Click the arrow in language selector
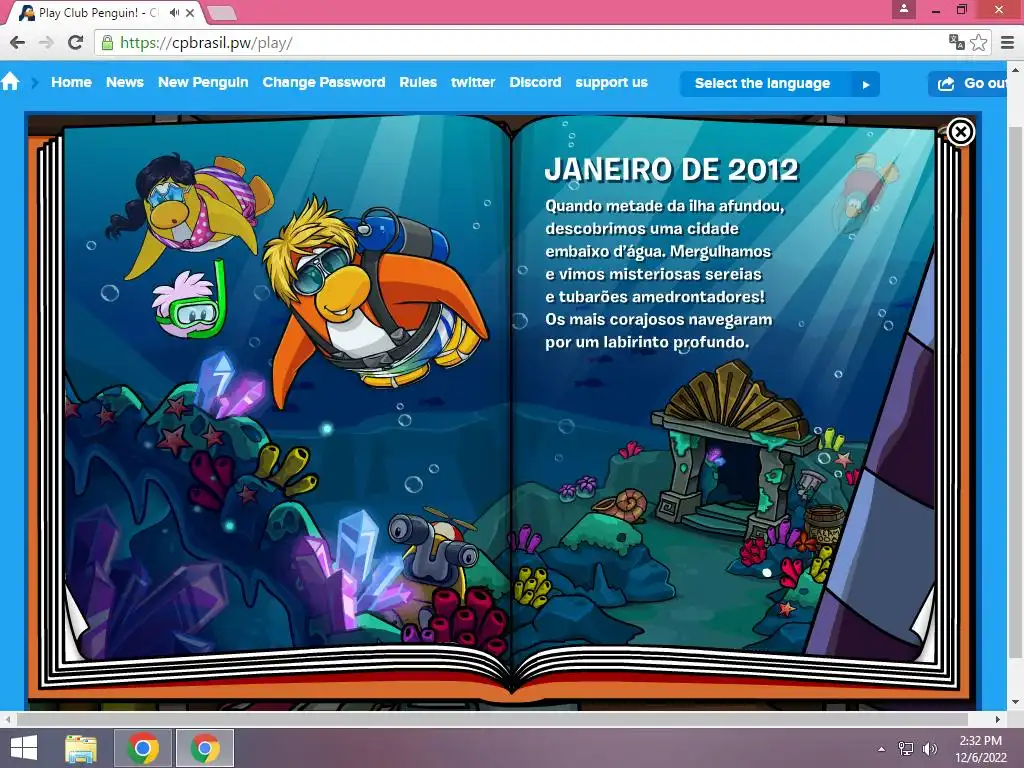Screen dimensions: 1024x768 (866, 84)
